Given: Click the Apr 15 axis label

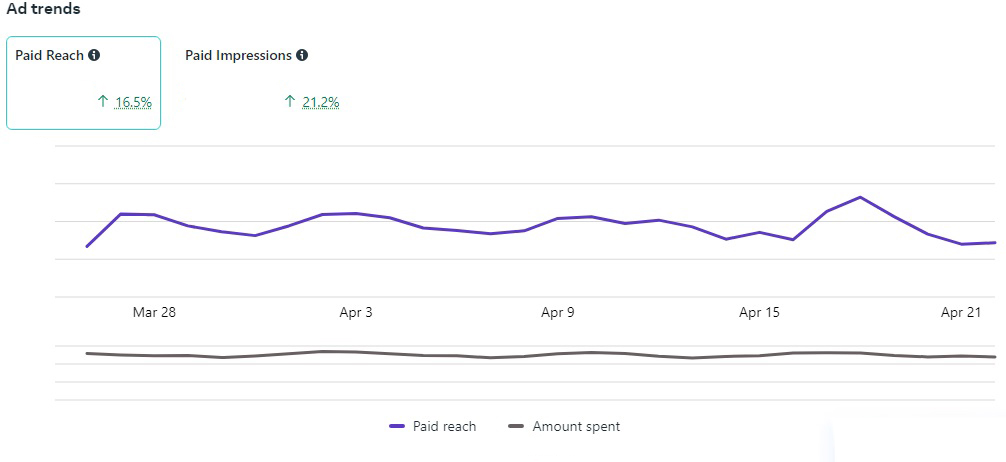Looking at the screenshot, I should coord(759,312).
